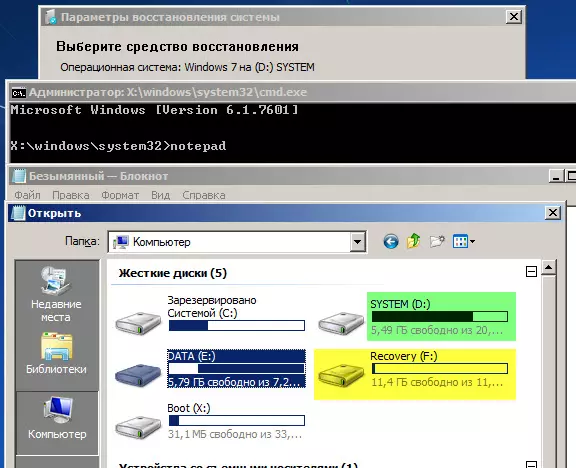The height and width of the screenshot is (468, 576).
Task: Select the Recovery (F:) drive icon
Action: pyautogui.click(x=341, y=375)
